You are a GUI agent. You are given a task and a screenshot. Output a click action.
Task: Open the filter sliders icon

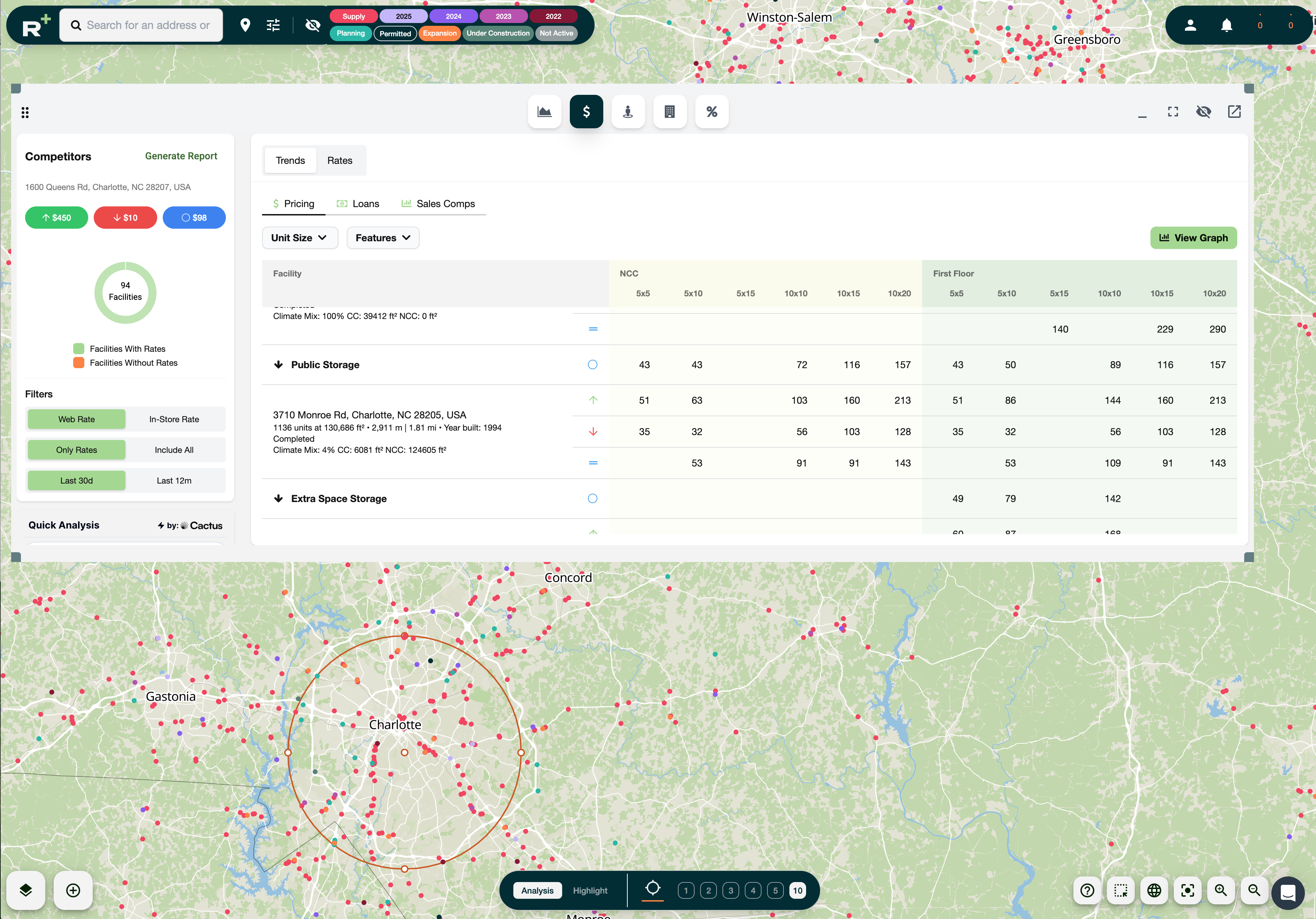273,25
